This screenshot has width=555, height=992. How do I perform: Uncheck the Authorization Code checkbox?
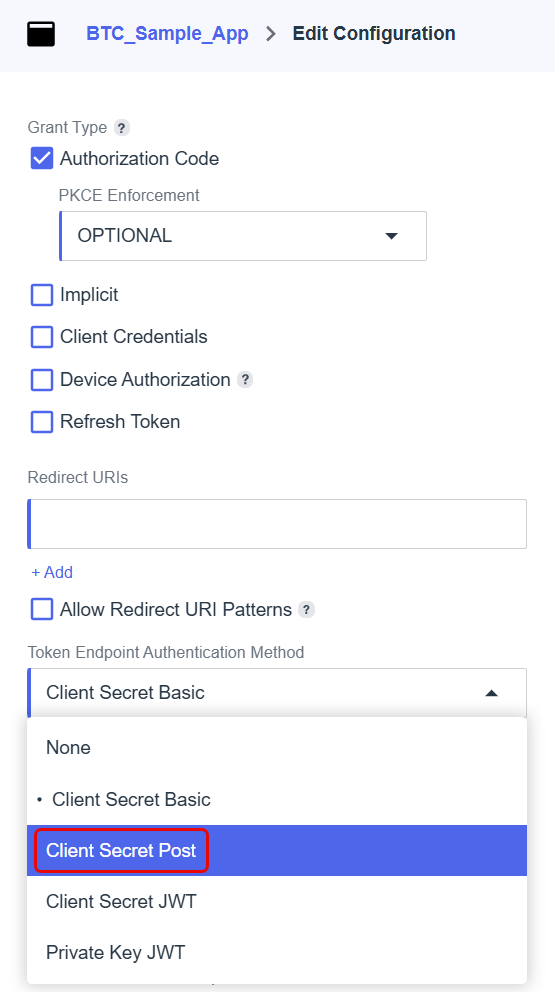42,158
